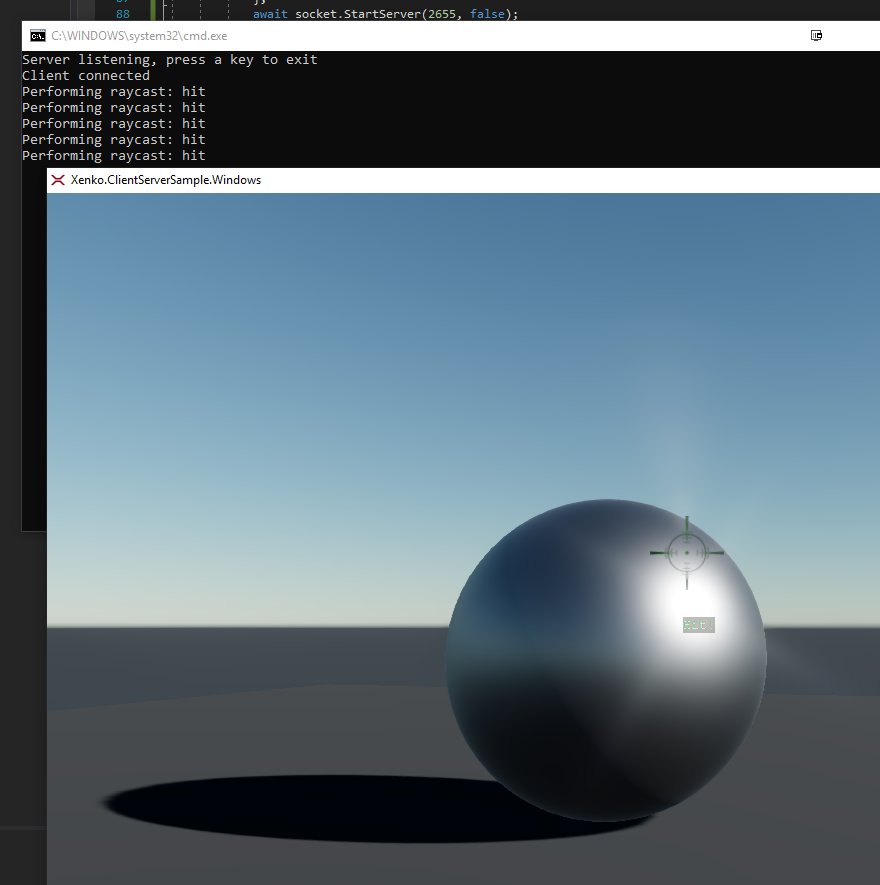Click the small clipboard icon at the right of the console title bar

coord(816,35)
